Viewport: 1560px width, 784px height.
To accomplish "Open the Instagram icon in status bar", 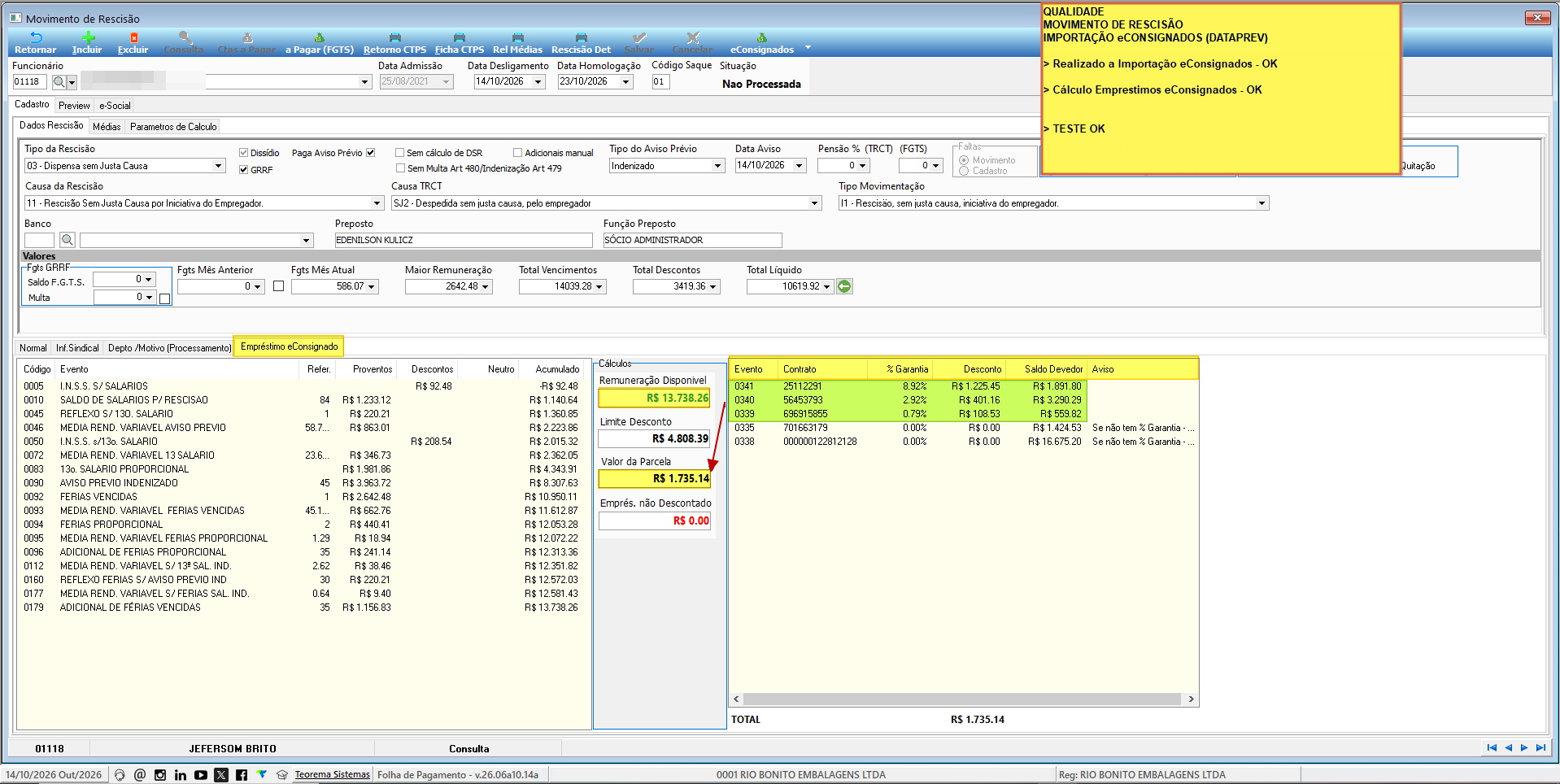I will click(160, 775).
